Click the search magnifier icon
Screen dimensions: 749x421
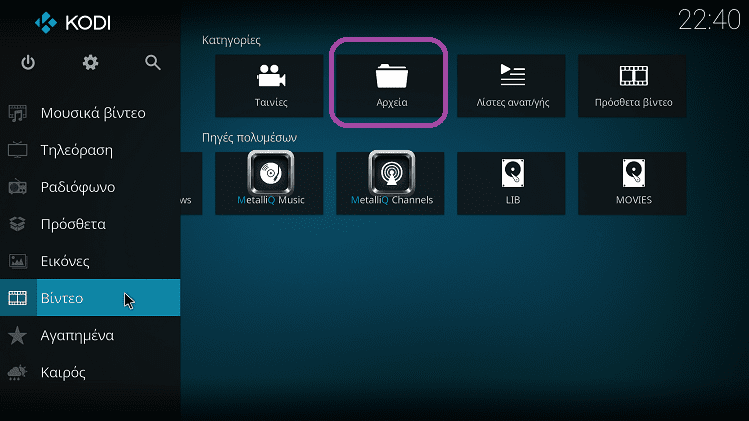pyautogui.click(x=153, y=63)
